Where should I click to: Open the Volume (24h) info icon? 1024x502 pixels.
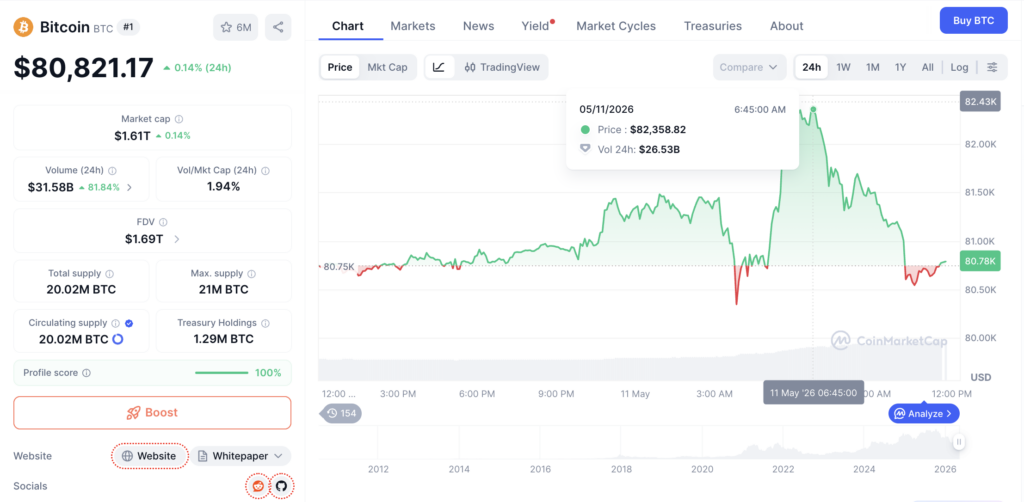click(112, 170)
